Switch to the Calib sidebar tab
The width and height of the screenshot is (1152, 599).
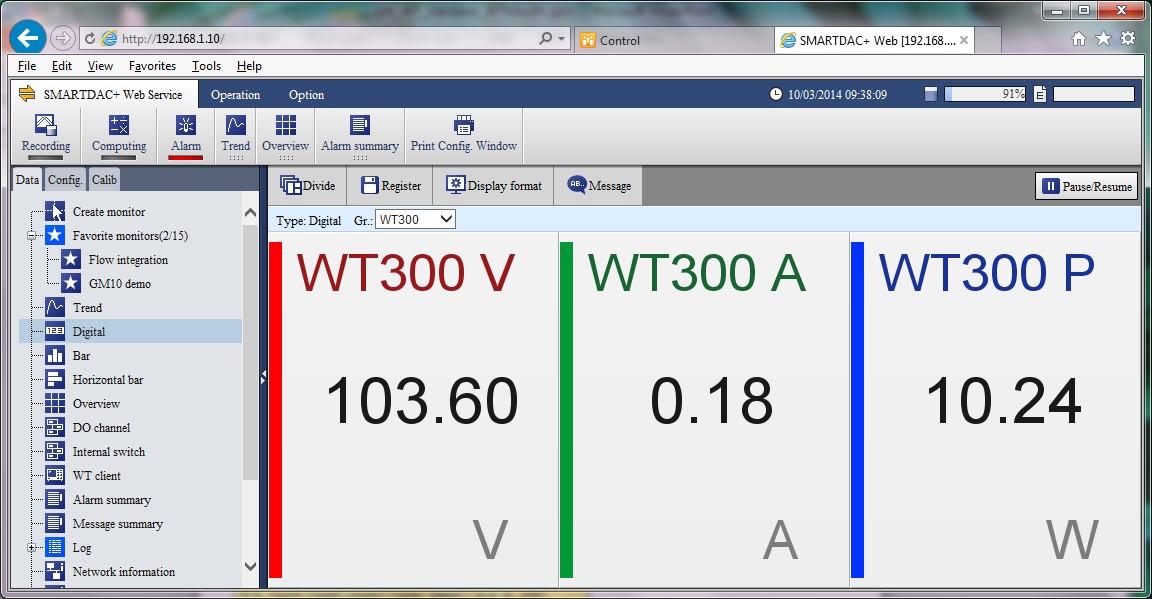click(x=104, y=180)
